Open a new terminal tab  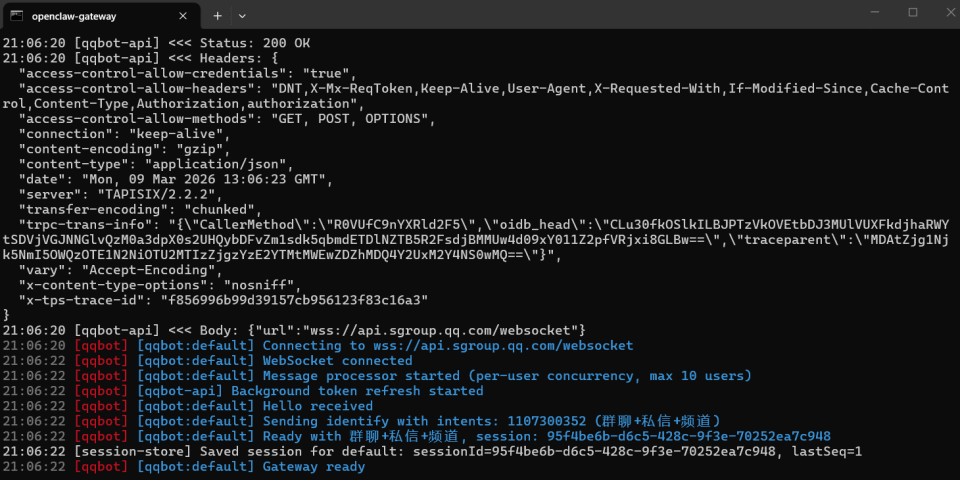217,15
